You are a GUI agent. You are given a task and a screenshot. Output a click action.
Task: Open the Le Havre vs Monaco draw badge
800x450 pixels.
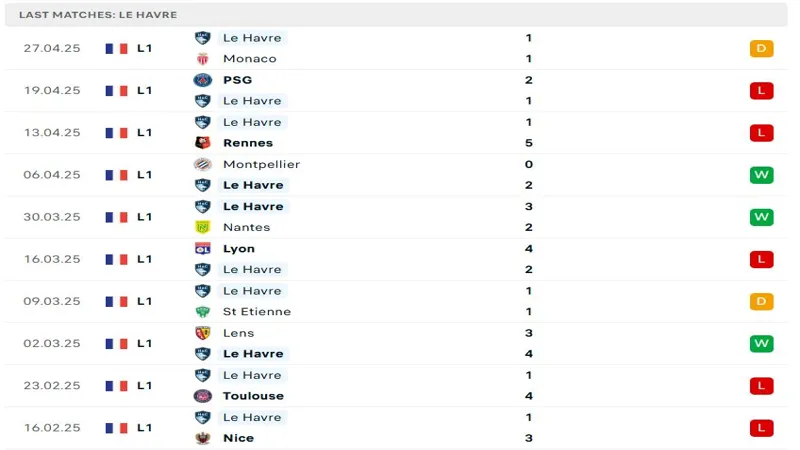point(761,48)
